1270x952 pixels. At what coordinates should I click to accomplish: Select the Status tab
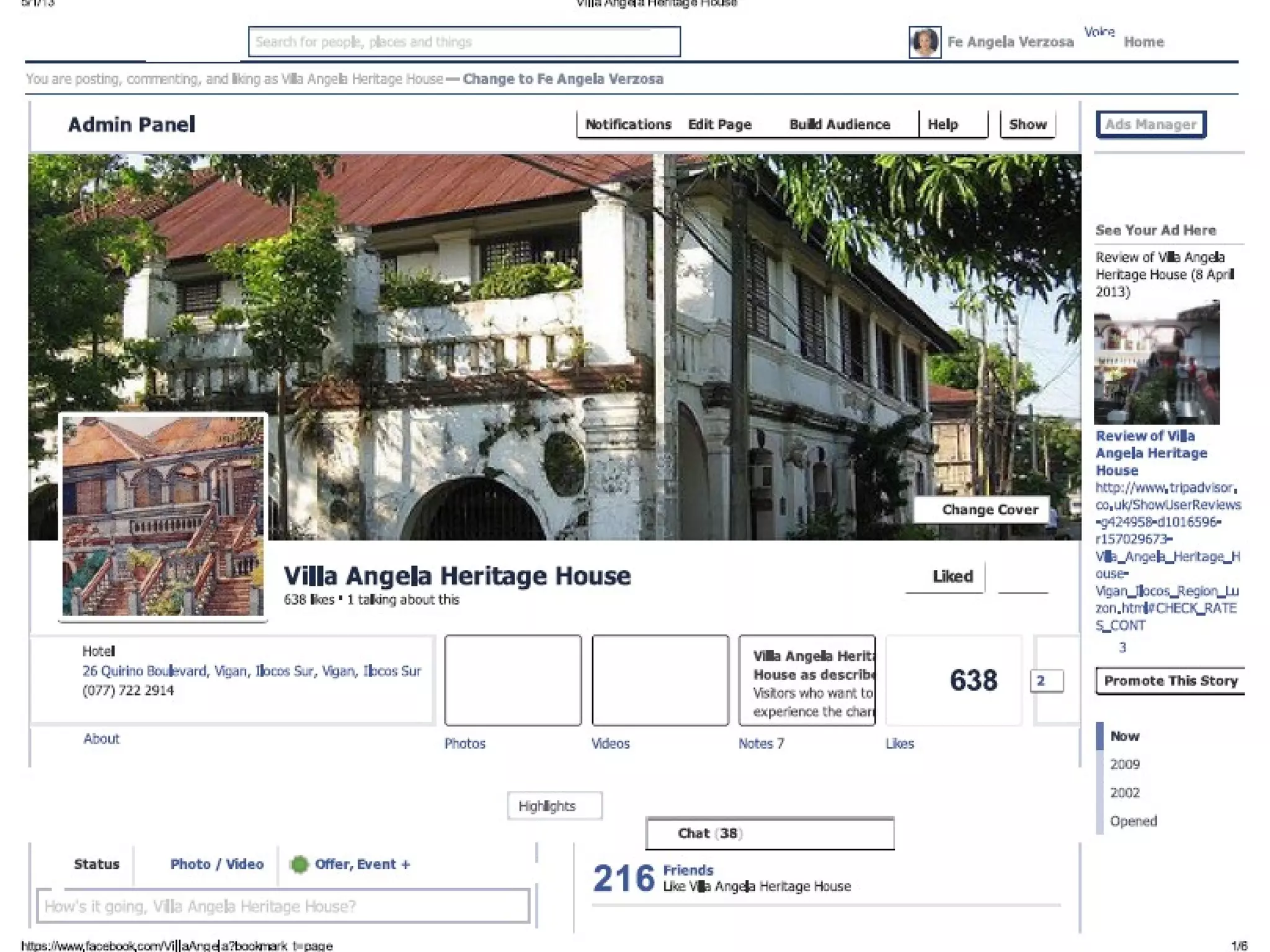click(96, 864)
